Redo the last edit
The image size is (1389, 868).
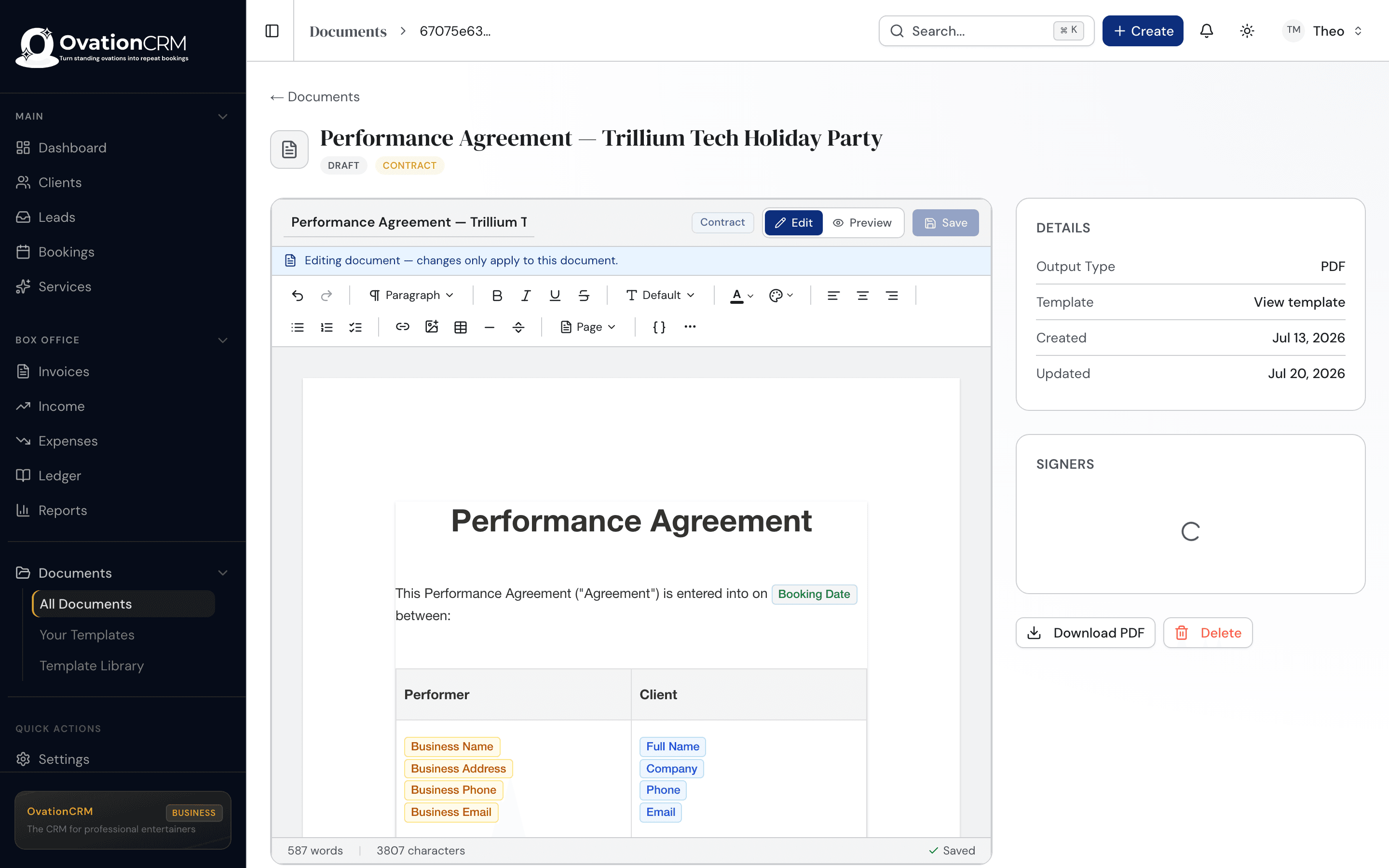[326, 295]
